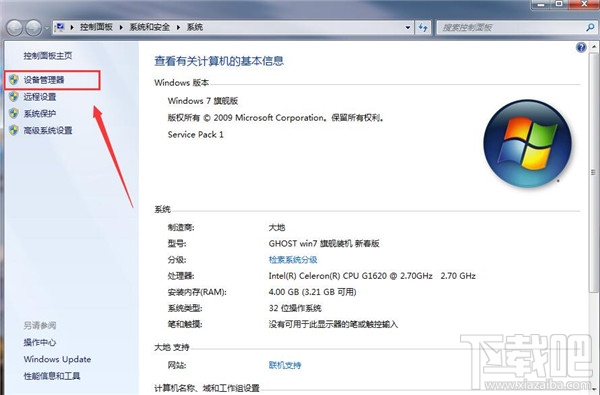
Task: Expand arrow after 系统和安全 breadcrumb
Action: point(178,27)
